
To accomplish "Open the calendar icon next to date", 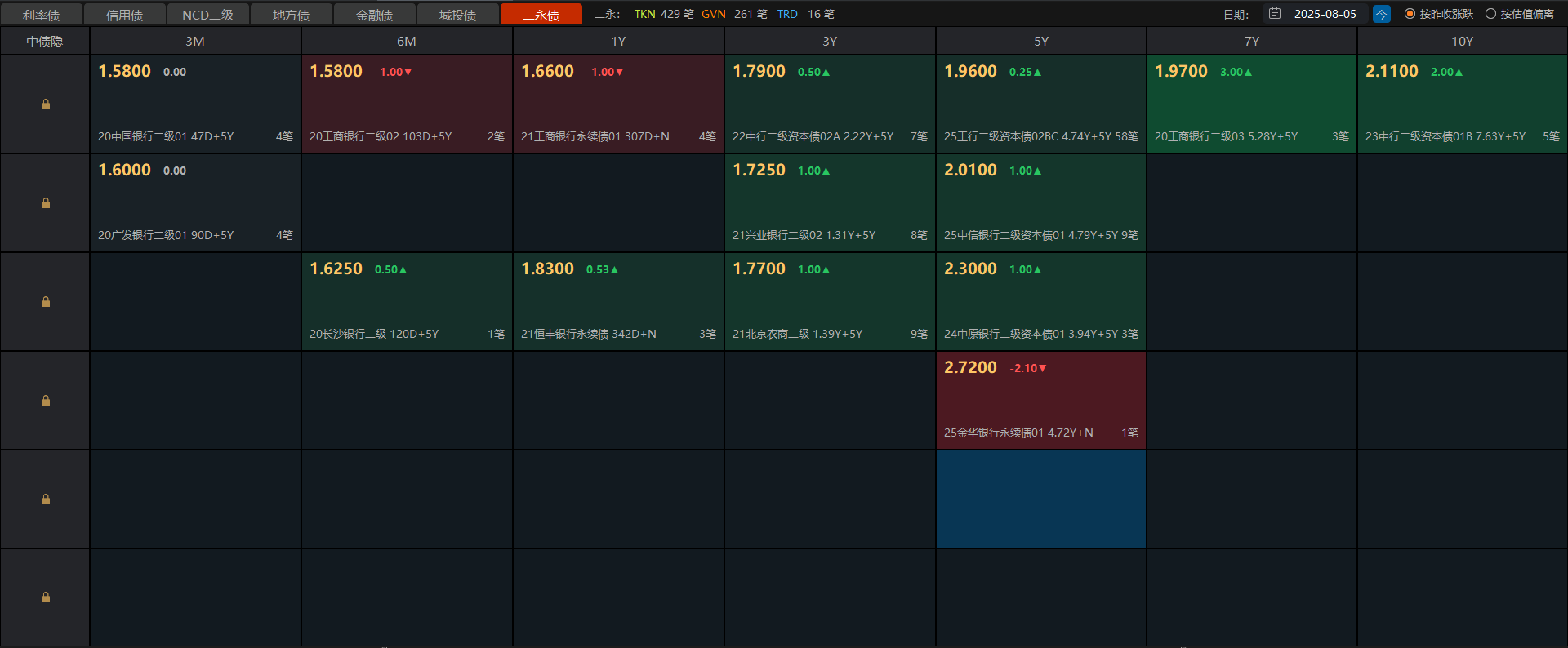I will [x=1275, y=14].
